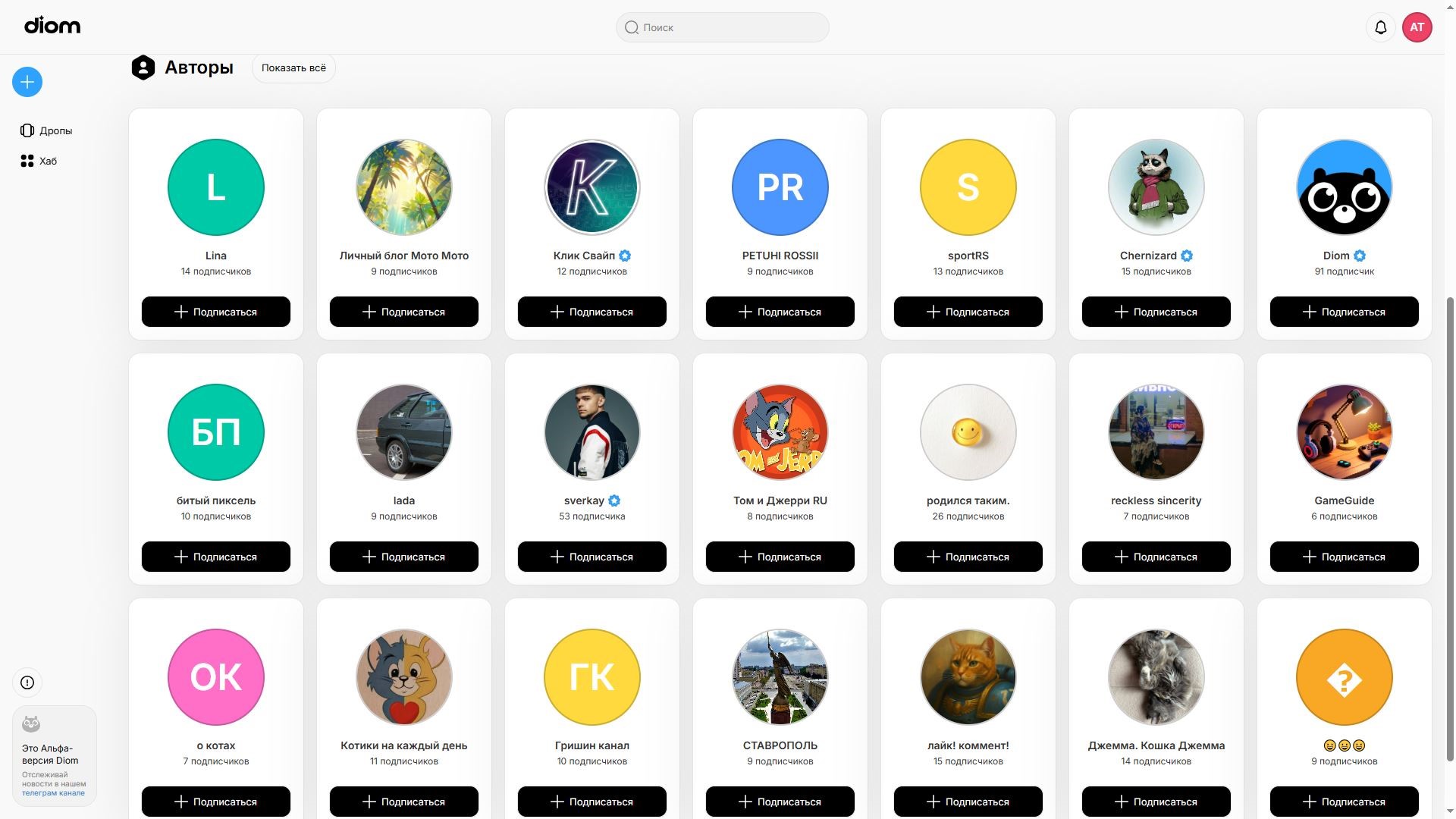Click the info exclamation icon in sidebar
Screen dimensions: 1456x819
(27, 682)
